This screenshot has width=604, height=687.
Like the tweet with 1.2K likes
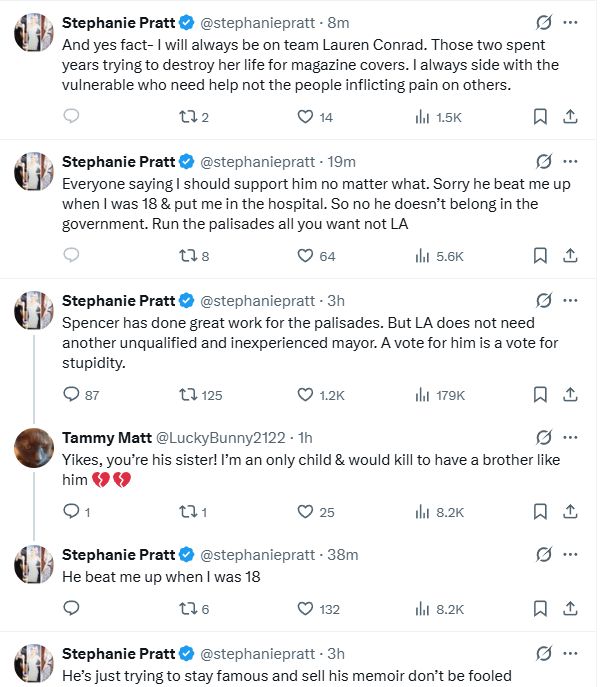[307, 395]
